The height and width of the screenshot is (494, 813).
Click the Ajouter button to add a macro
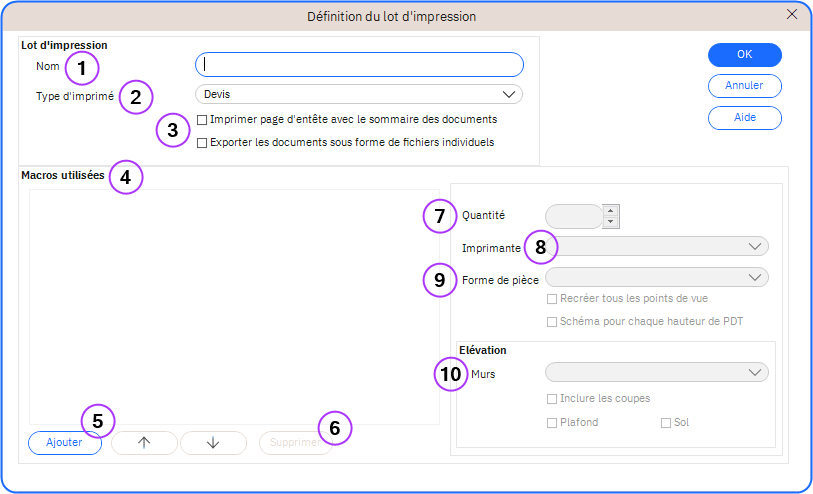65,443
